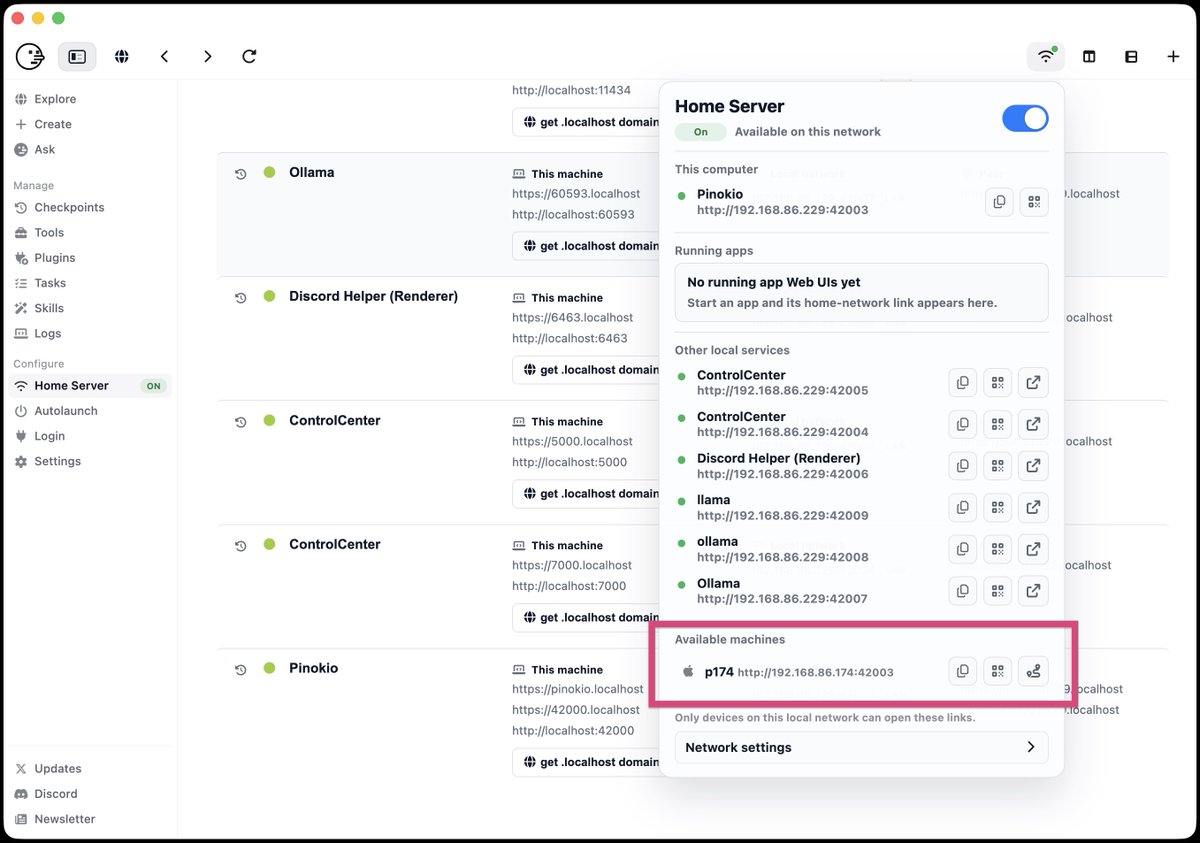1200x843 pixels.
Task: Click get .localhost domain for ControlCenter 5000
Action: click(586, 494)
